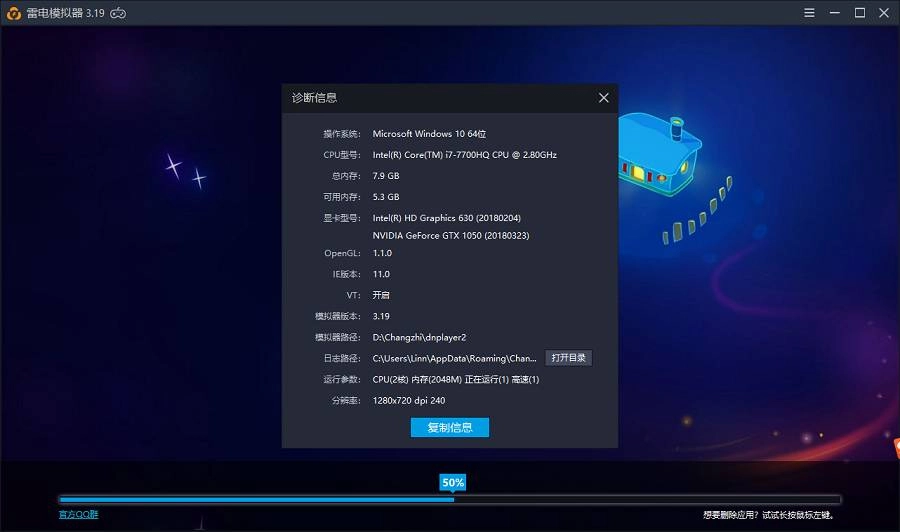
Task: Click the 显卡型号 label
Action: pos(342,218)
